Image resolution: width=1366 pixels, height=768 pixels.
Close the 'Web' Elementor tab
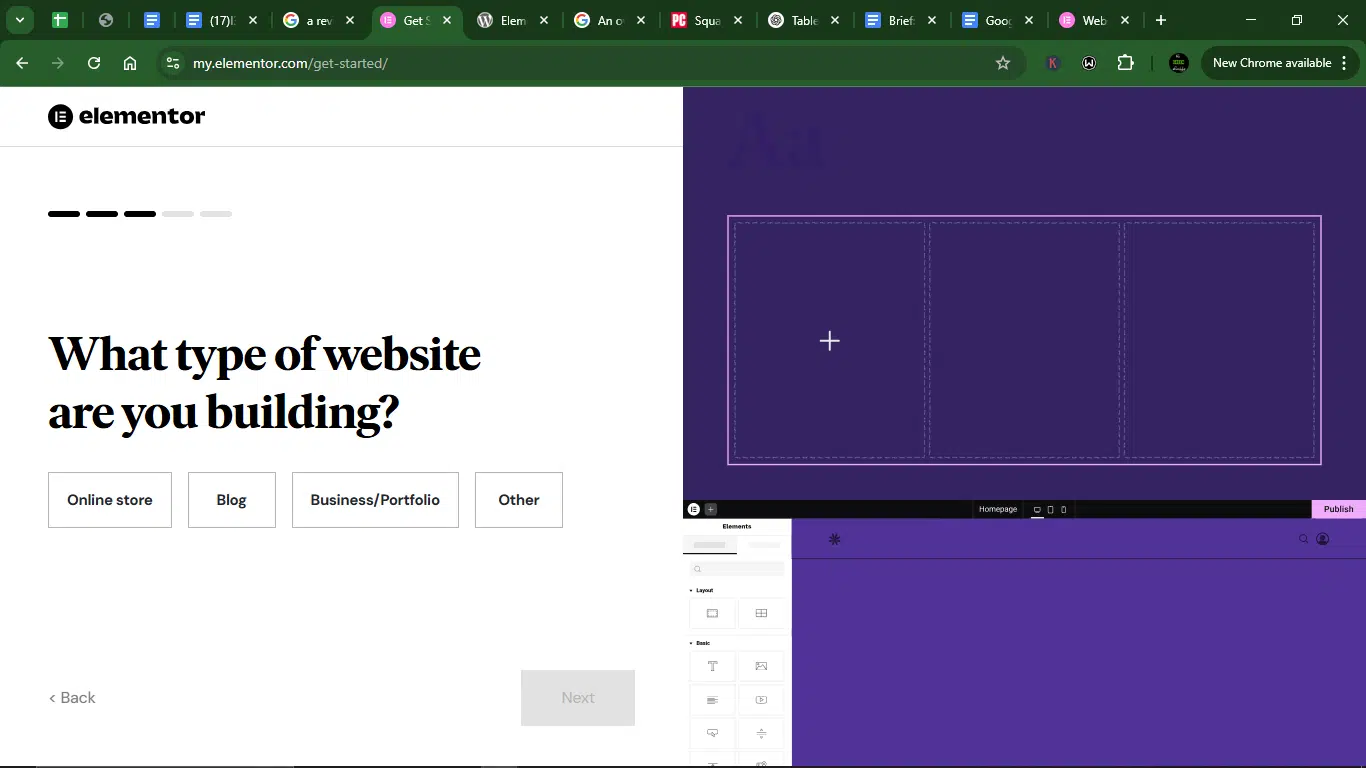(1126, 20)
